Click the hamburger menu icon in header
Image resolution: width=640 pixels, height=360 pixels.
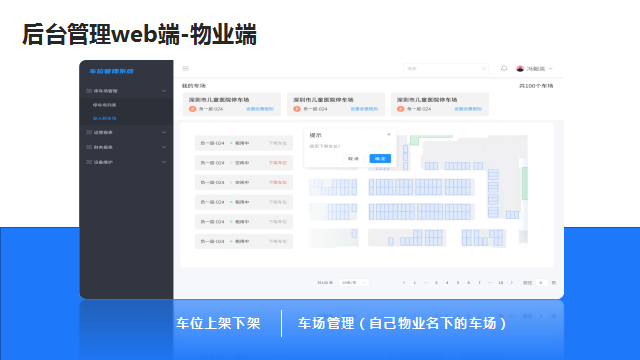[x=186, y=69]
